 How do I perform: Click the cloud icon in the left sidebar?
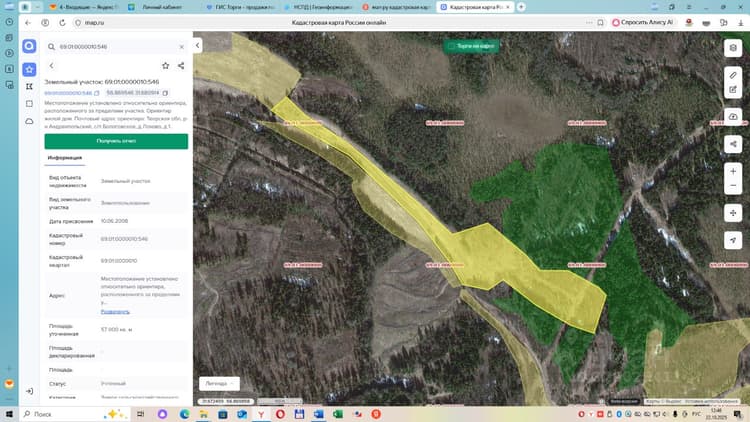(x=29, y=122)
